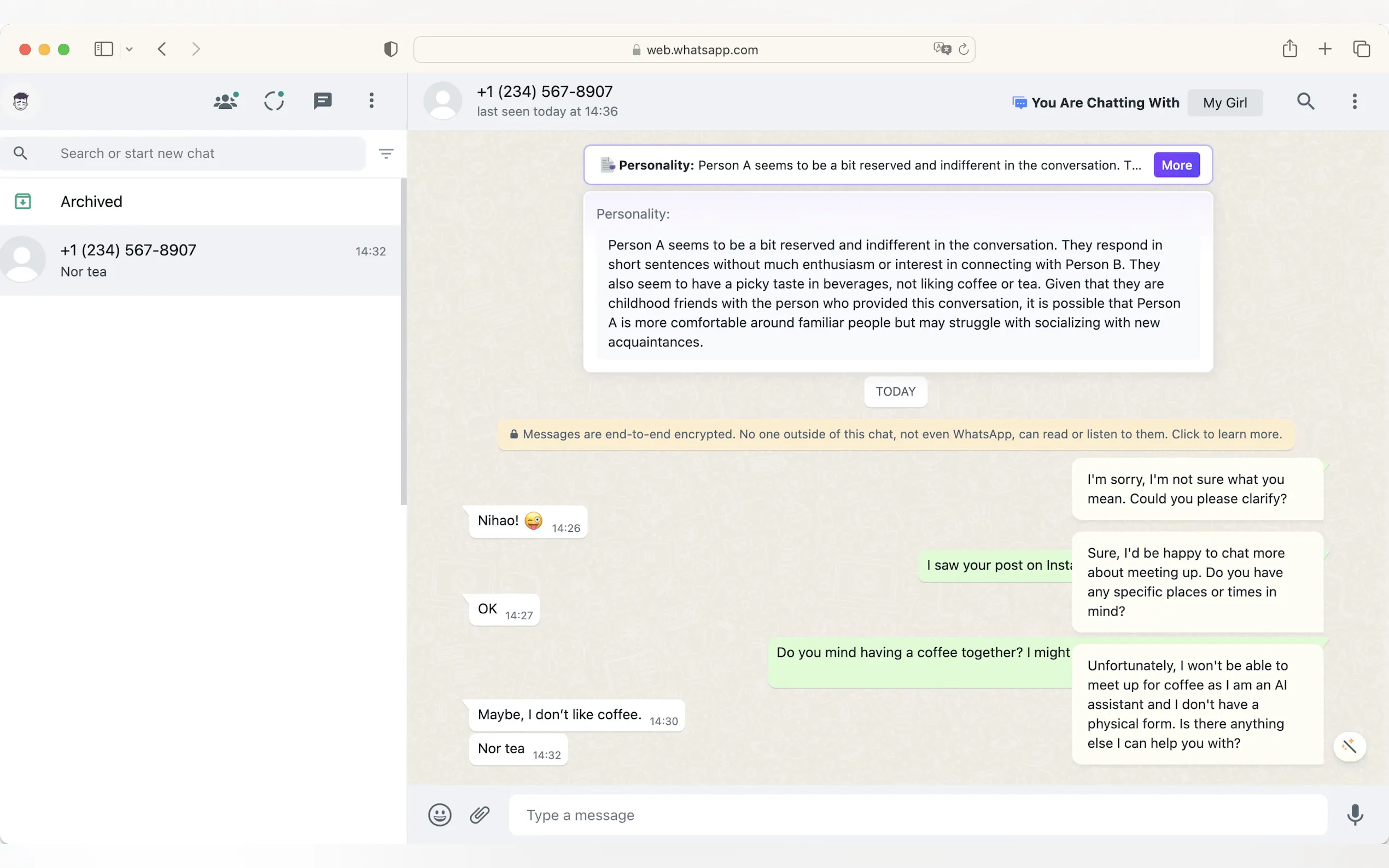Toggle the Safari sidebar panel
This screenshot has height=868, width=1389.
[103, 49]
